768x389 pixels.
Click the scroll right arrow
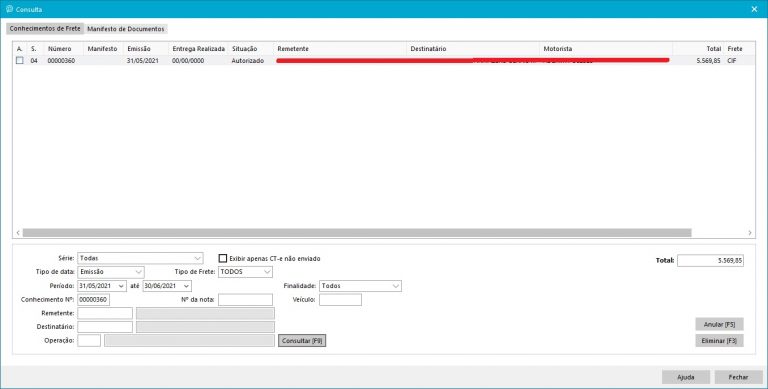(x=749, y=233)
